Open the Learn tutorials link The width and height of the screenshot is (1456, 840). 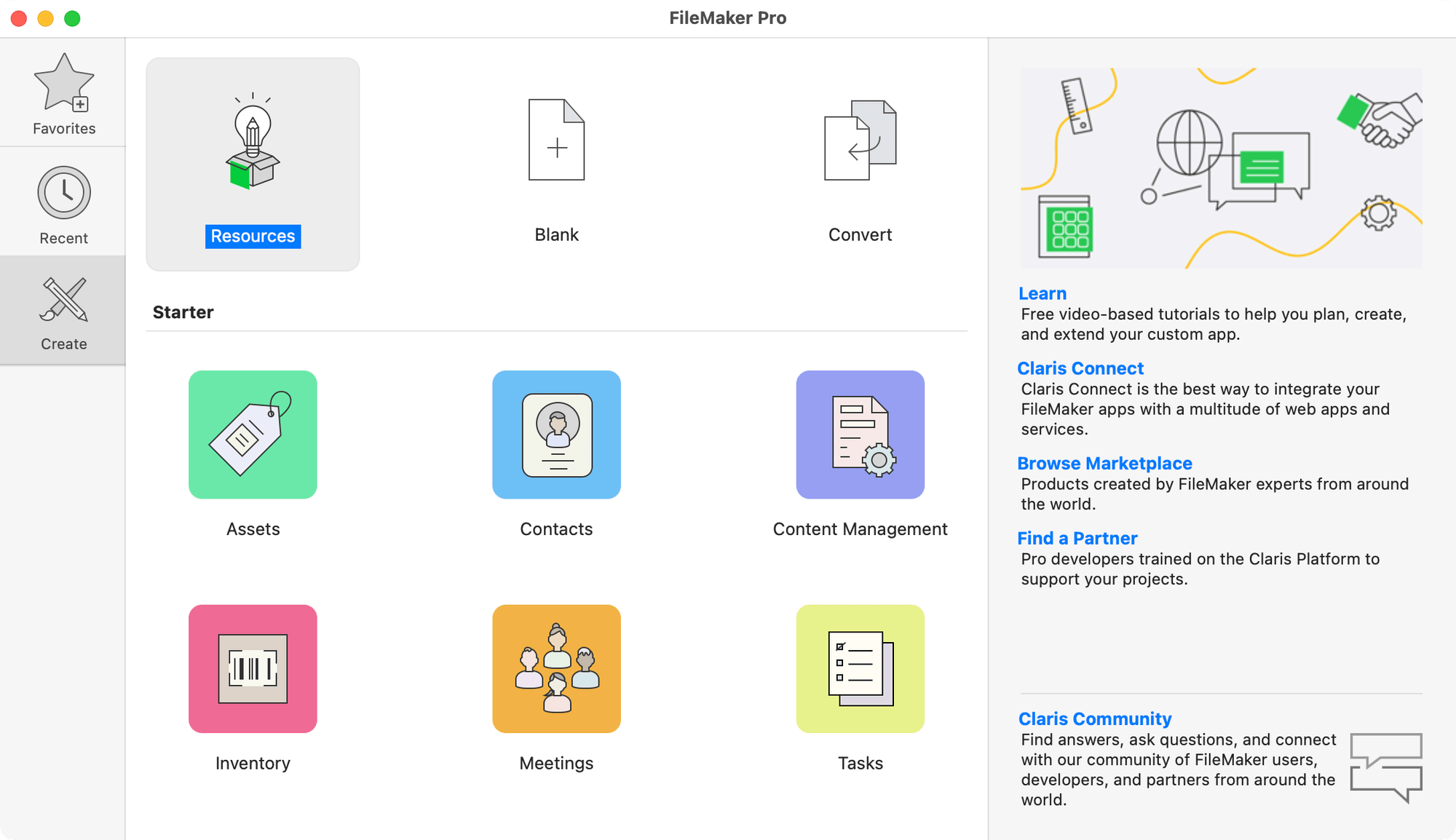pyautogui.click(x=1042, y=293)
